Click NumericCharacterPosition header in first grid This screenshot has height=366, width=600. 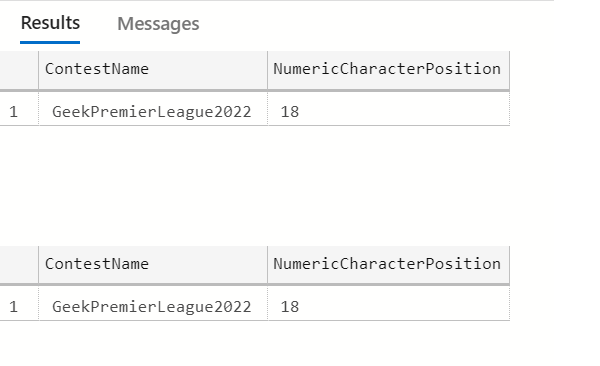pos(388,69)
